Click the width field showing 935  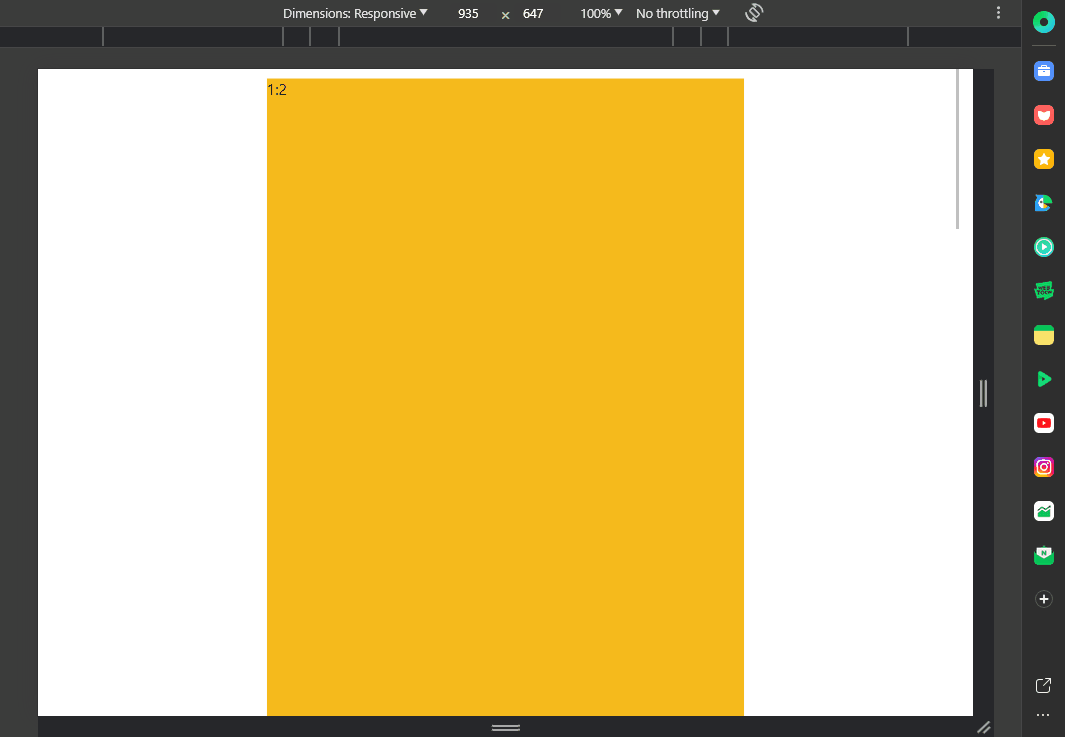tap(468, 14)
